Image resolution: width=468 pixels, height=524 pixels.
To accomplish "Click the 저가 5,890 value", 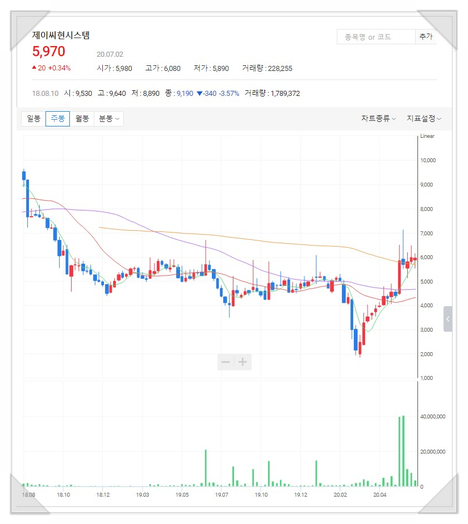I will tap(211, 69).
